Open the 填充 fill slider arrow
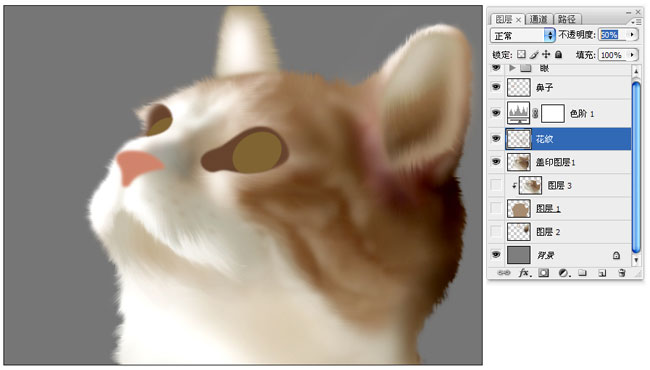650x370 pixels. [632, 55]
